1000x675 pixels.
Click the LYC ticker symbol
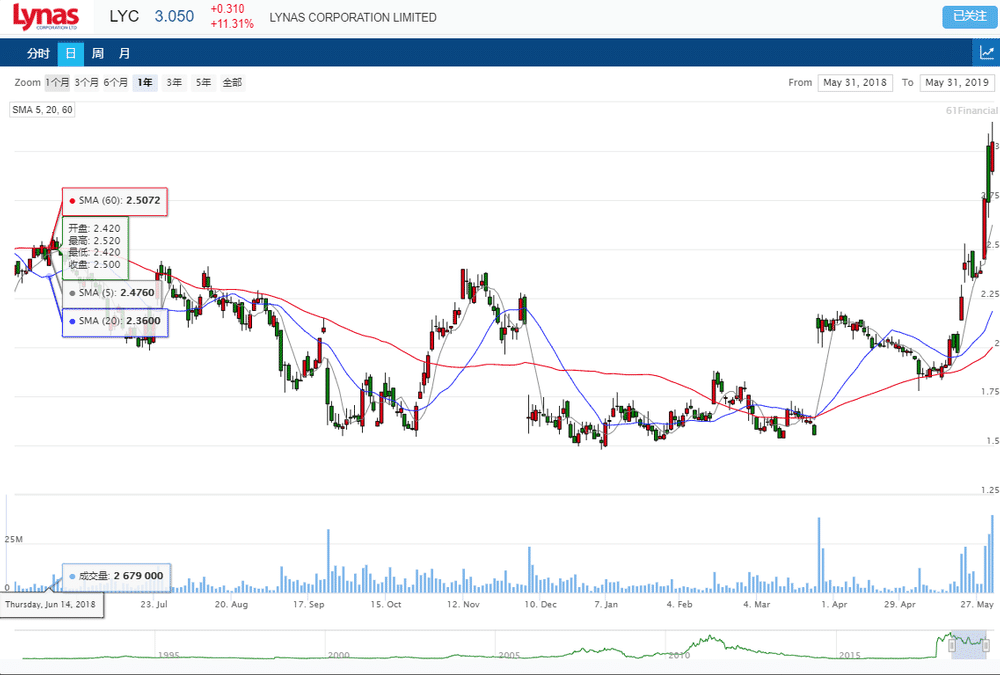coord(124,17)
